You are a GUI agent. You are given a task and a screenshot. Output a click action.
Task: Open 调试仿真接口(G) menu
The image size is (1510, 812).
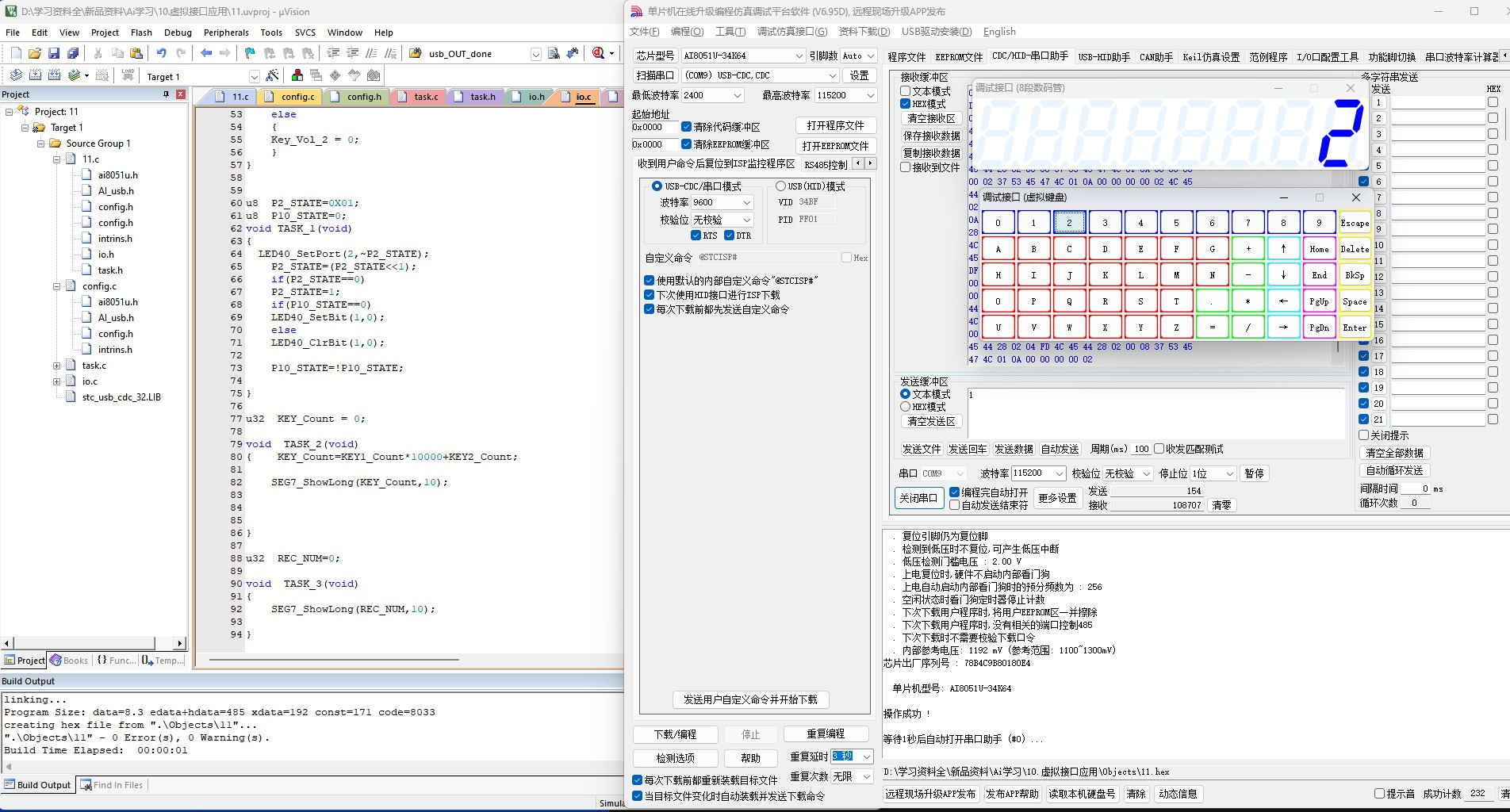(792, 32)
